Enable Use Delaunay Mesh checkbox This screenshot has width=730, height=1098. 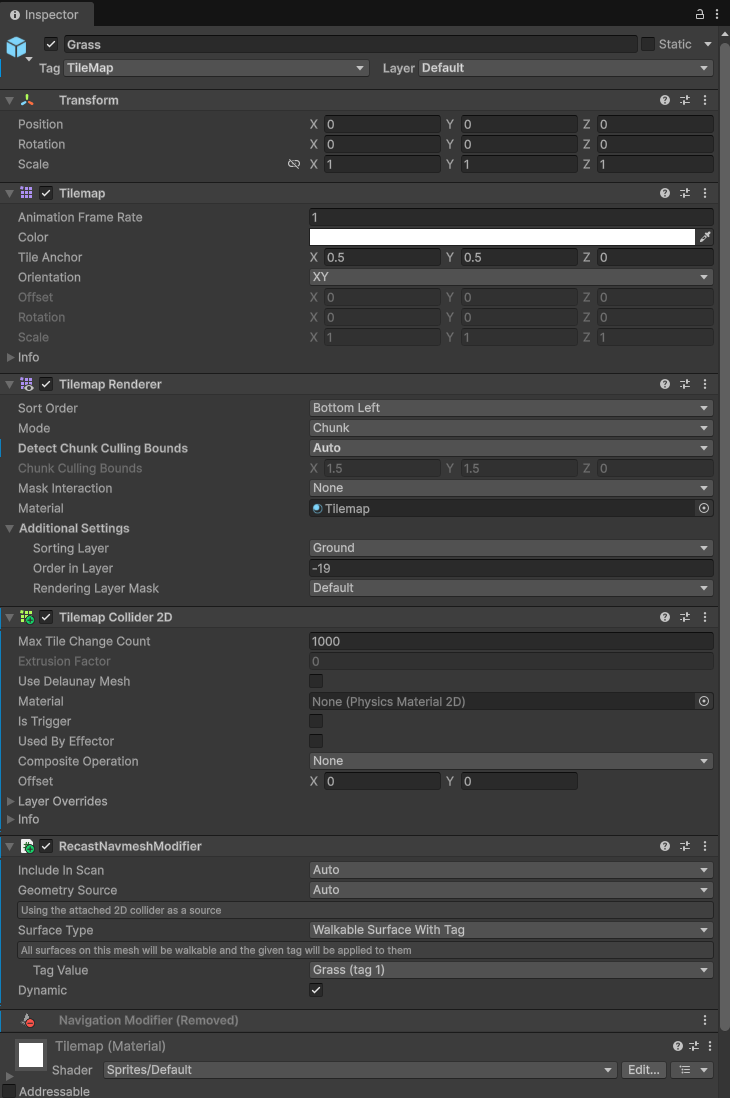tap(316, 681)
